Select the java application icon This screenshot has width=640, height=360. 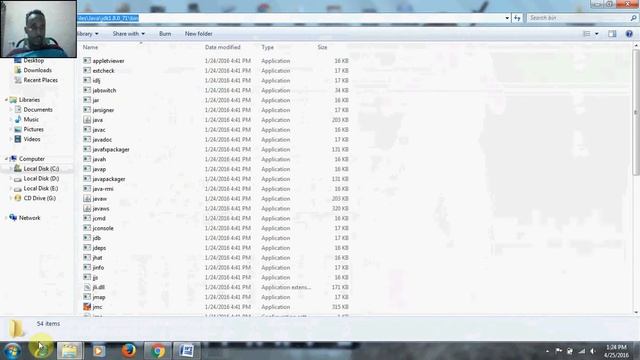click(x=87, y=120)
